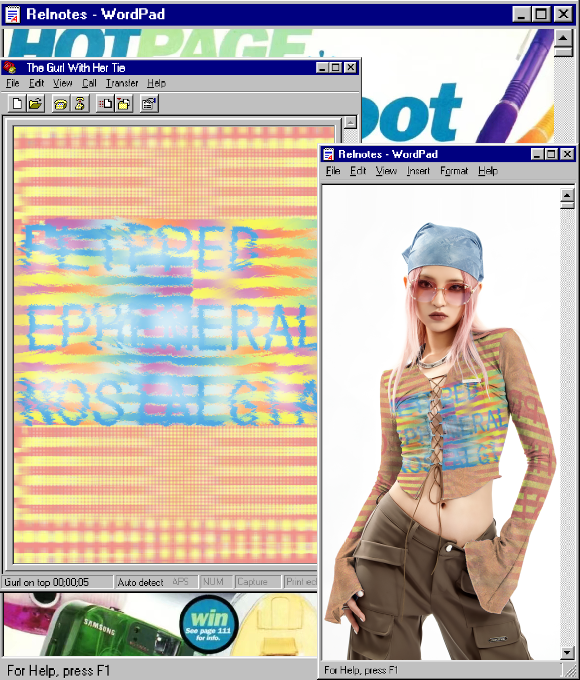Click the Receive file toolbar icon
The width and height of the screenshot is (580, 680).
point(124,104)
